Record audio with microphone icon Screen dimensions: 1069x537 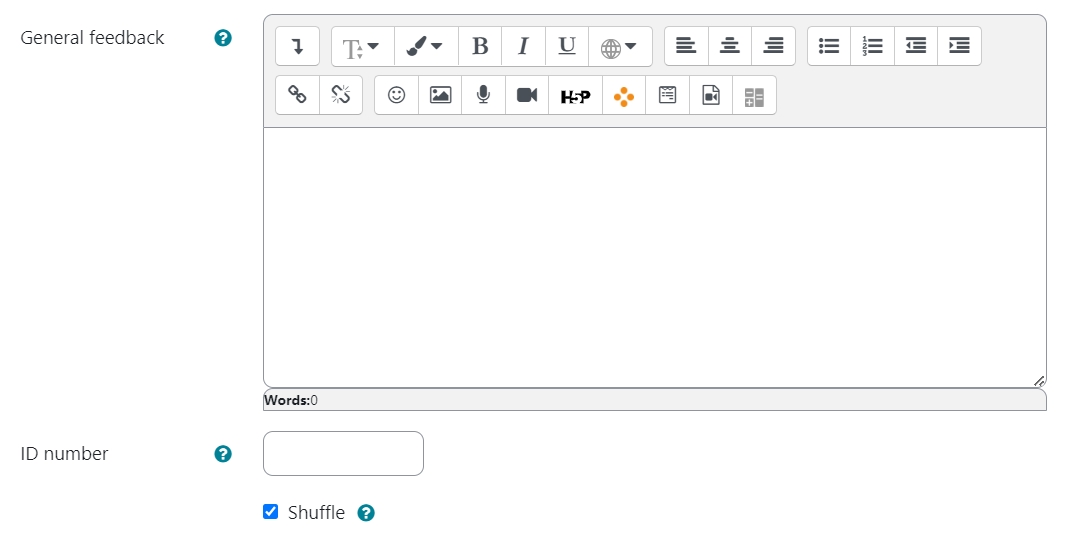click(x=483, y=95)
